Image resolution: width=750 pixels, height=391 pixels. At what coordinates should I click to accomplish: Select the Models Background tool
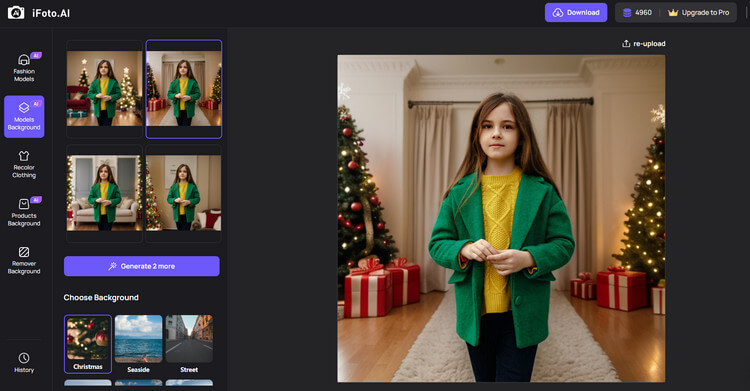click(24, 117)
